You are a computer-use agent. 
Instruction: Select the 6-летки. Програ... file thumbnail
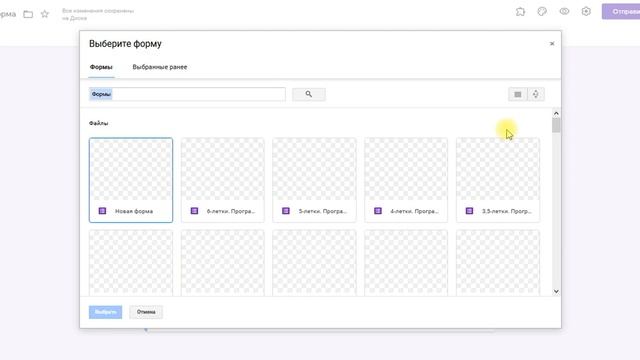click(222, 180)
